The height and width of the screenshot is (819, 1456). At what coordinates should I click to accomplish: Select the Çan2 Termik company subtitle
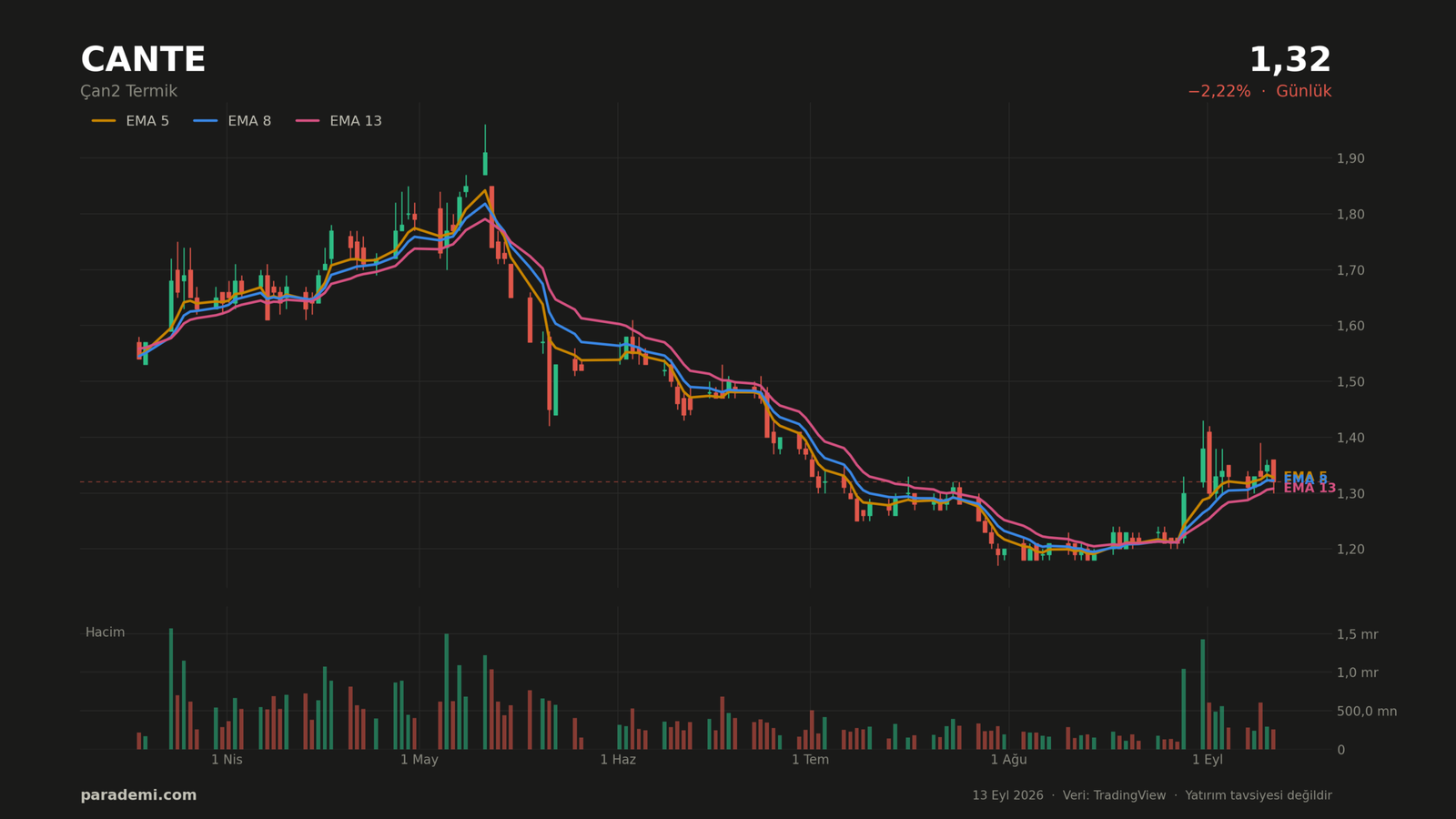tap(128, 92)
